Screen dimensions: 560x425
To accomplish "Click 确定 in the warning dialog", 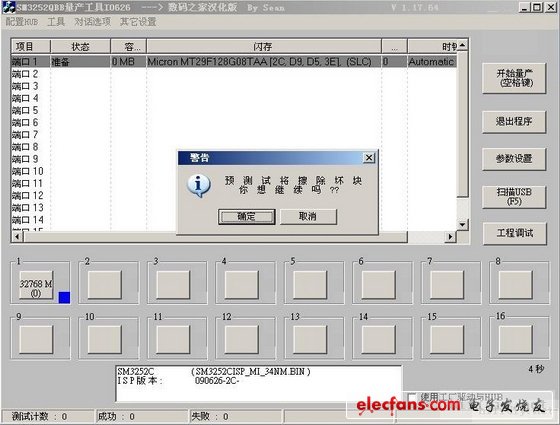I will [x=246, y=216].
